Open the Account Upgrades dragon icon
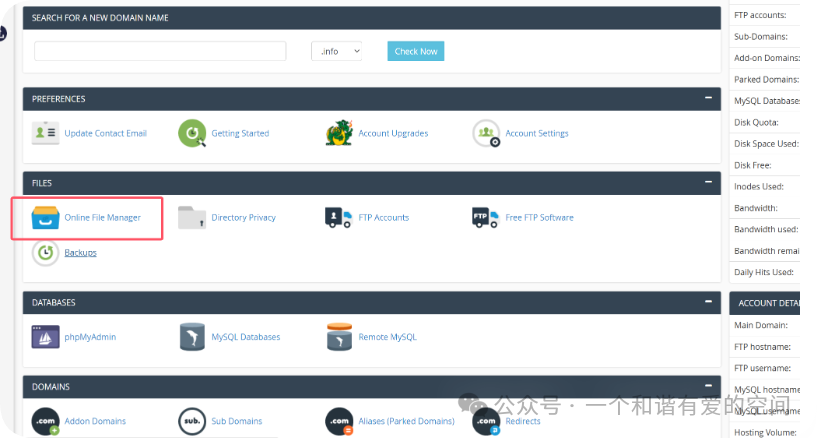This screenshot has height=438, width=817. point(339,133)
